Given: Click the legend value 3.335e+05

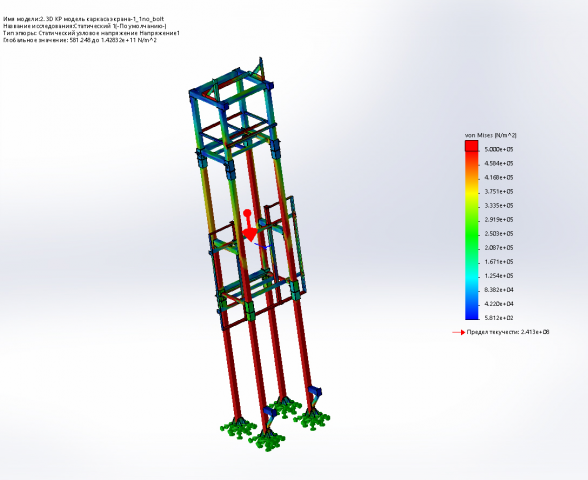Looking at the screenshot, I should coord(499,206).
